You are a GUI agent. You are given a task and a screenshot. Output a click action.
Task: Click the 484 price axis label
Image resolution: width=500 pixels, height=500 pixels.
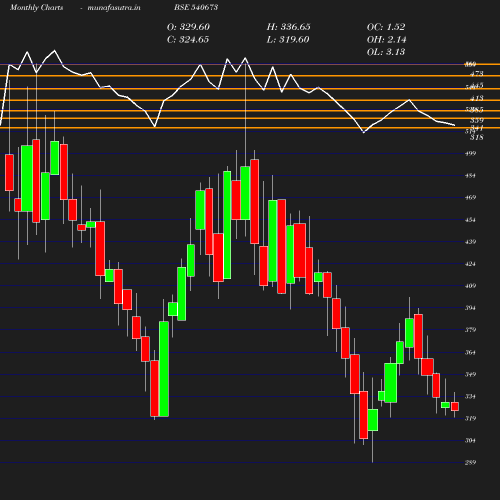point(470,176)
